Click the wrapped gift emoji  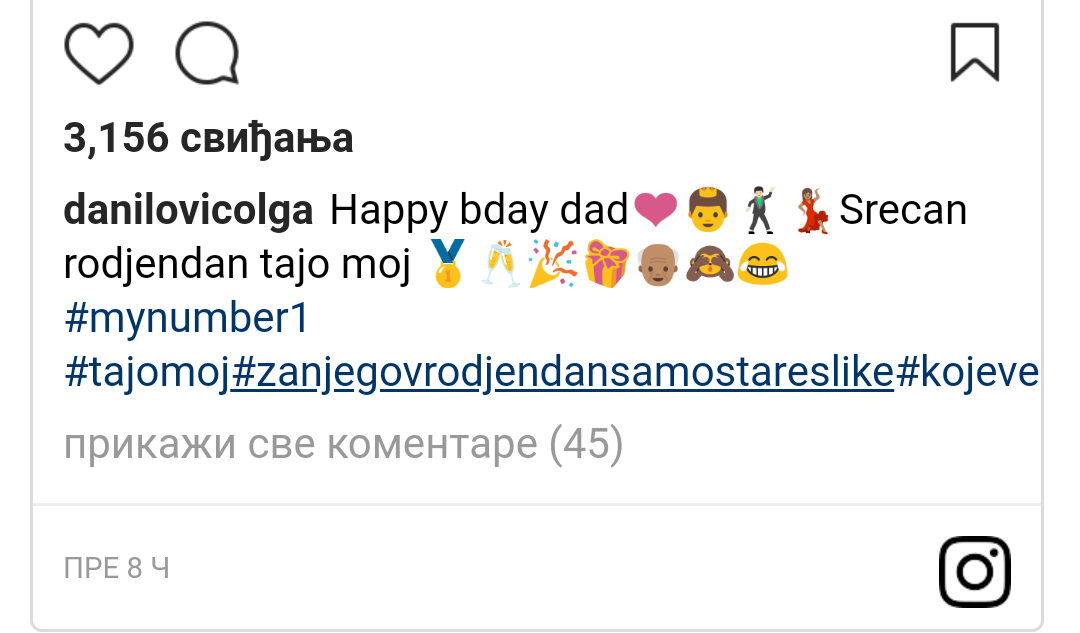click(x=606, y=264)
